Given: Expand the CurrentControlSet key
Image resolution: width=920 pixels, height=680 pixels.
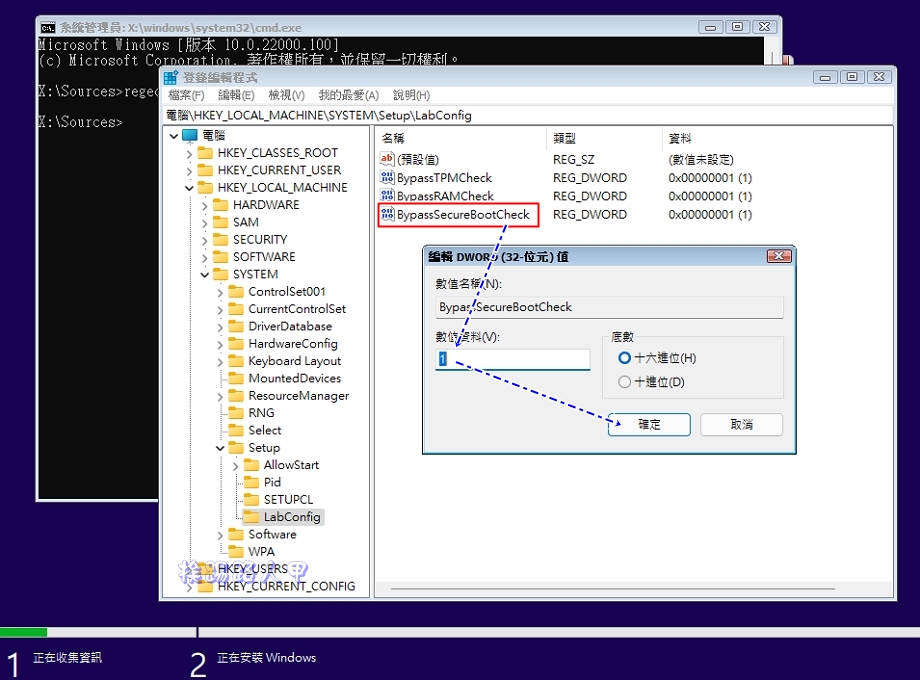Looking at the screenshot, I should [220, 309].
